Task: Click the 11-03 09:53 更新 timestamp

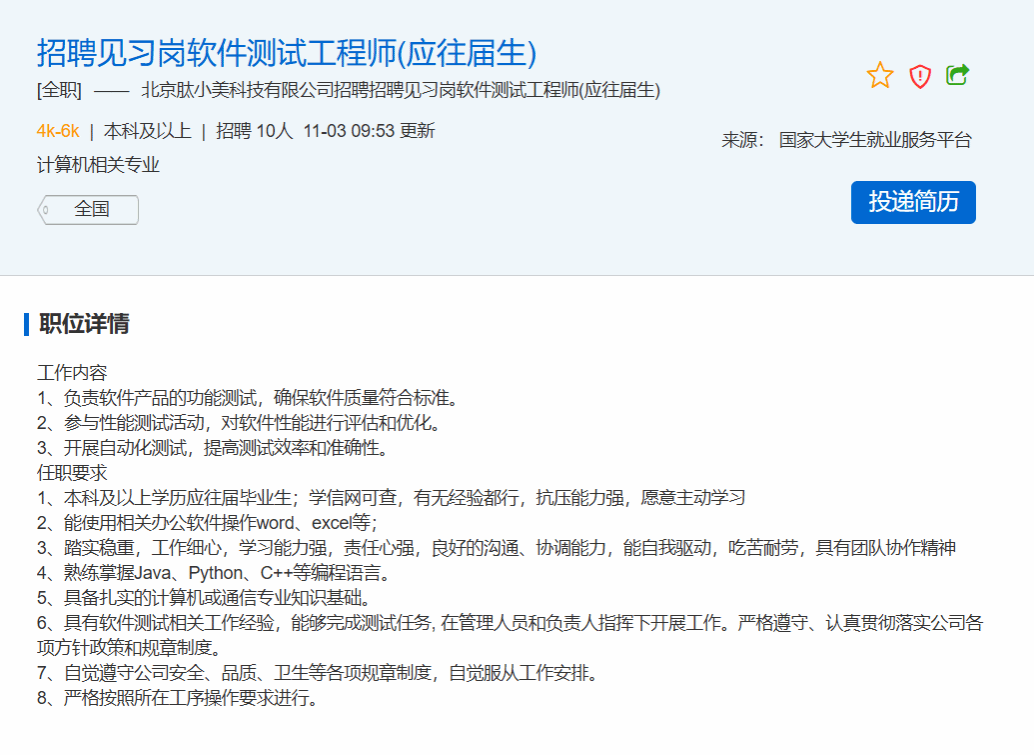Action: (x=369, y=131)
